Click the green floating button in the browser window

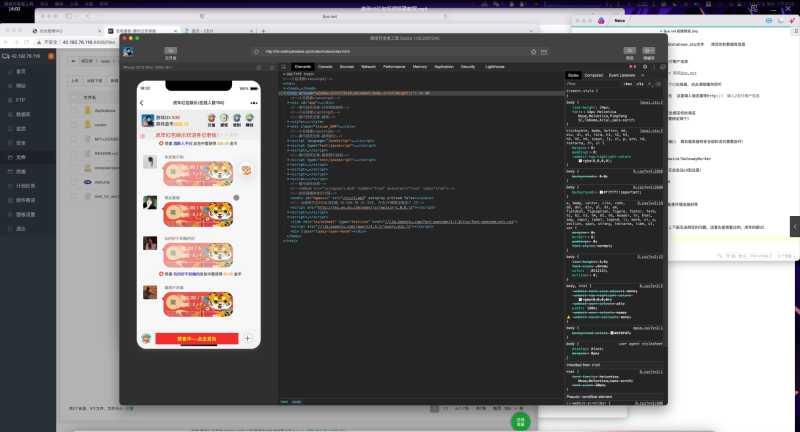tap(520, 421)
